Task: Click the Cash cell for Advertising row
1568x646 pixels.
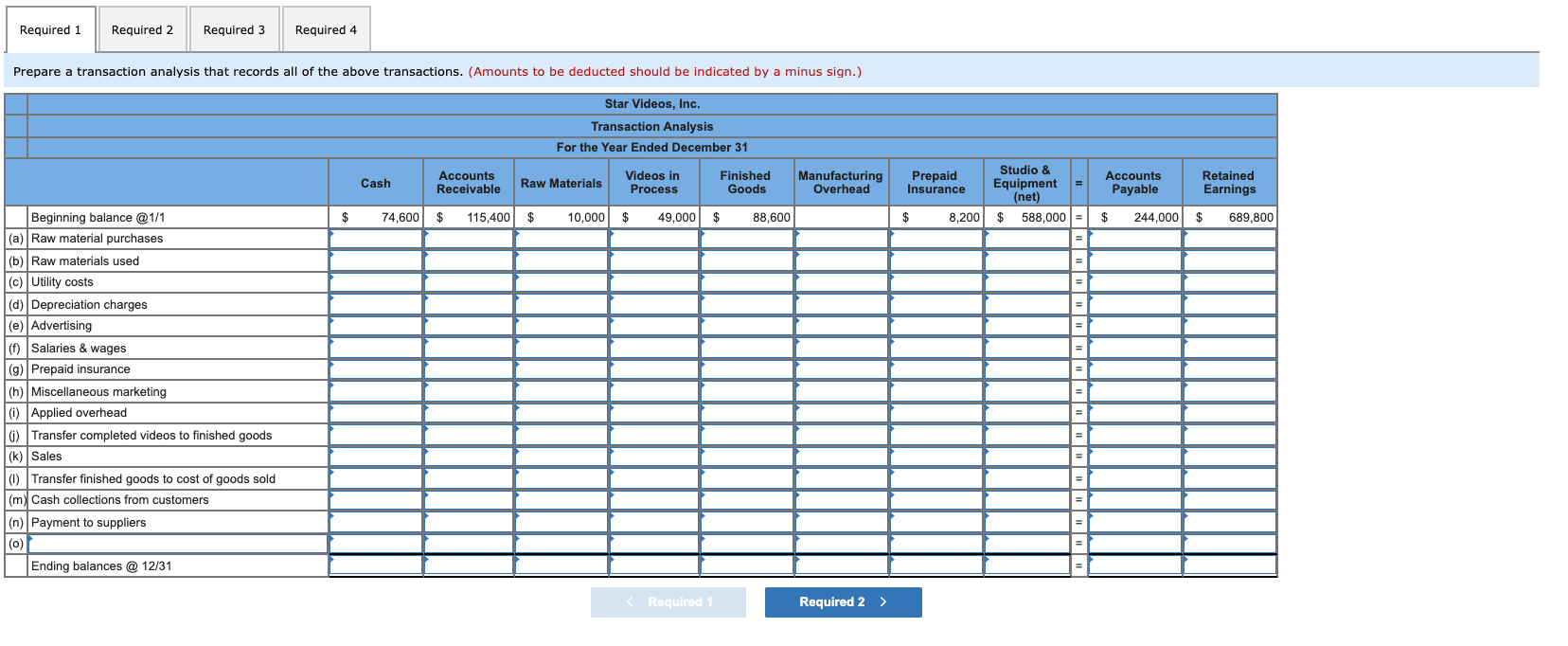Action: [x=376, y=326]
